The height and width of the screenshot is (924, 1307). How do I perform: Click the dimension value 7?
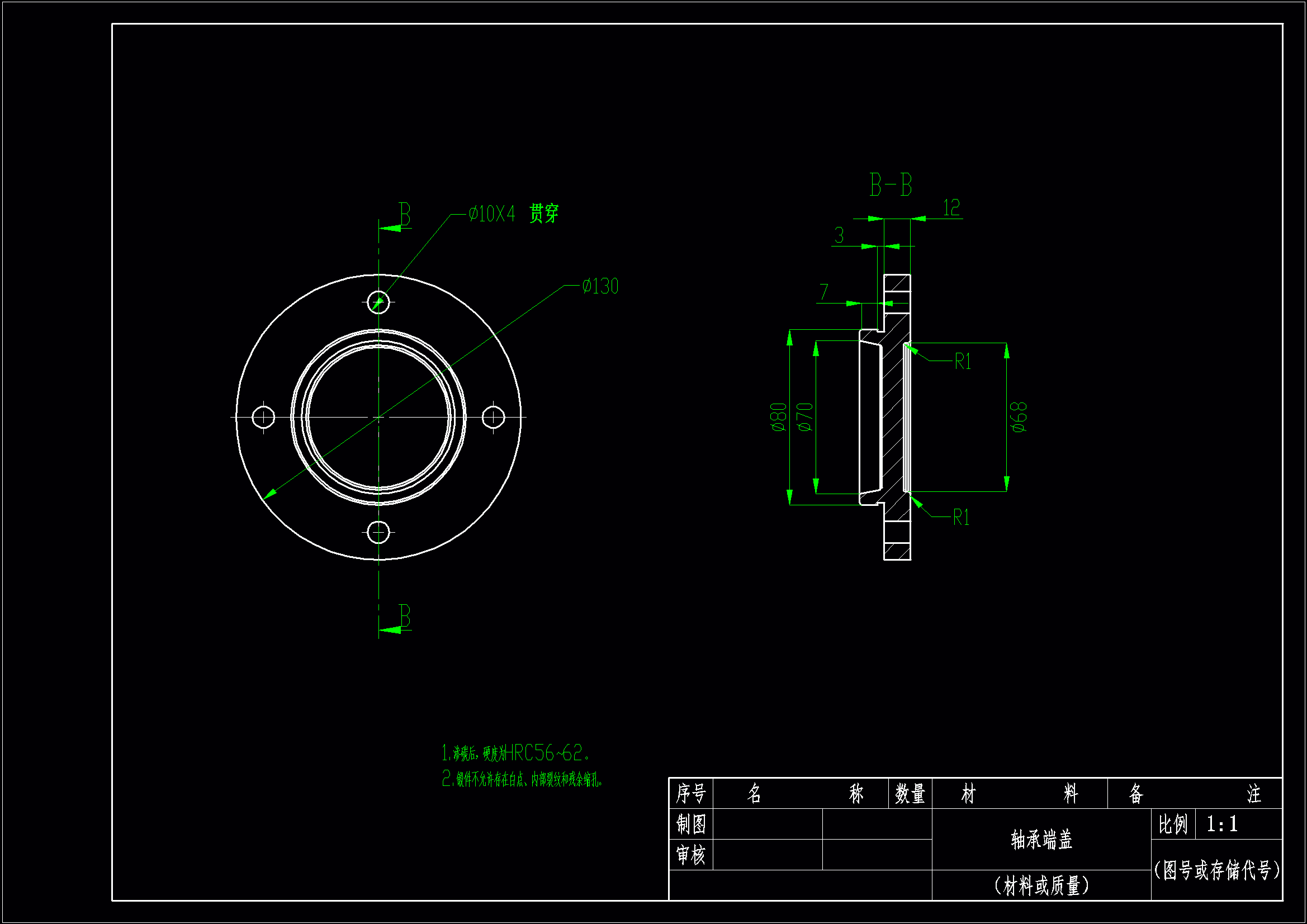[823, 292]
